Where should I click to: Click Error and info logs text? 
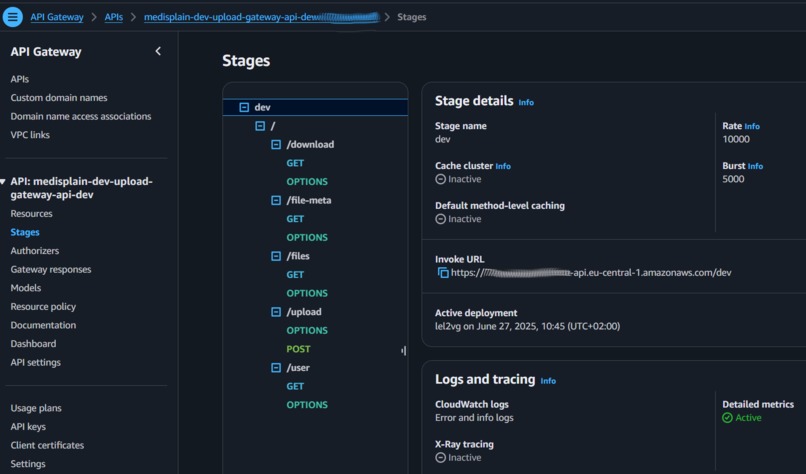point(474,418)
